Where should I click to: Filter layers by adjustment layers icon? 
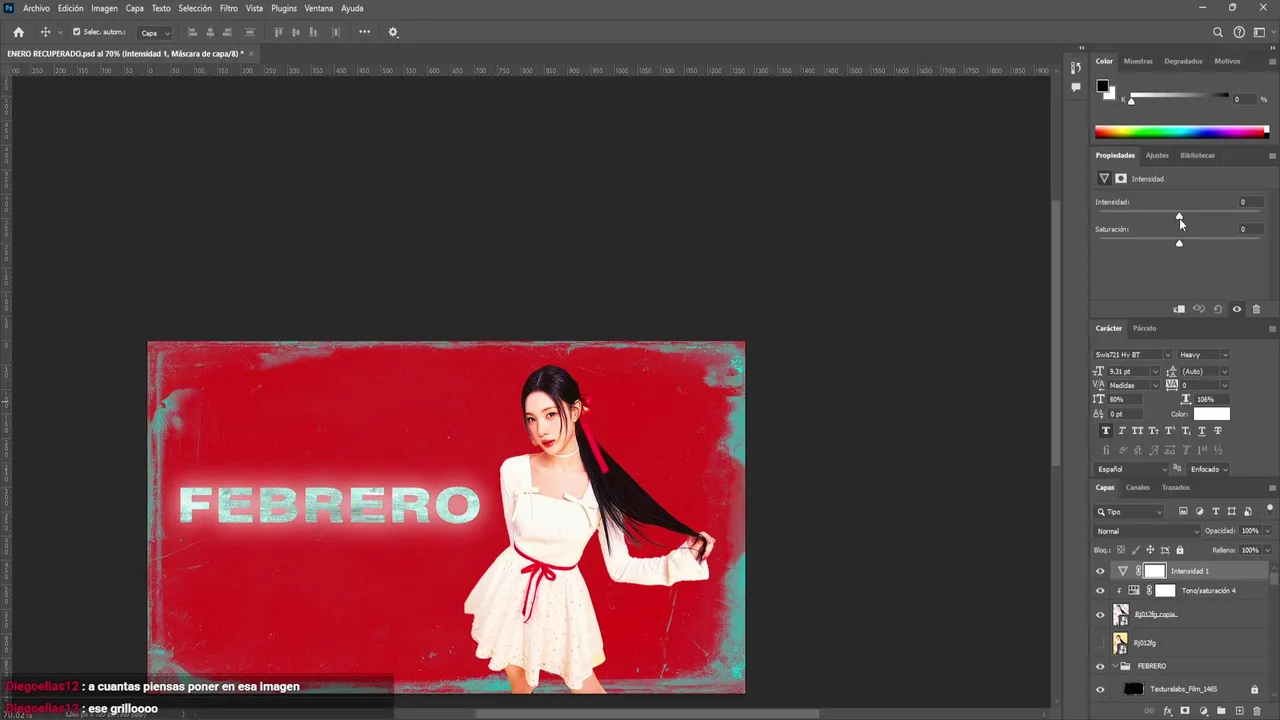click(x=1199, y=511)
